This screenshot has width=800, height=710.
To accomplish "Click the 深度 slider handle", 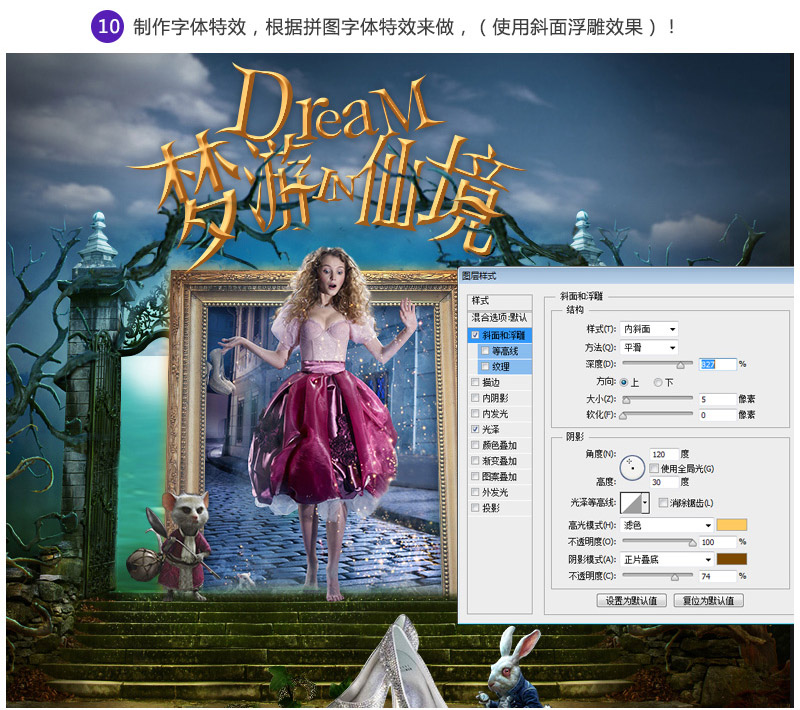I will (x=680, y=365).
